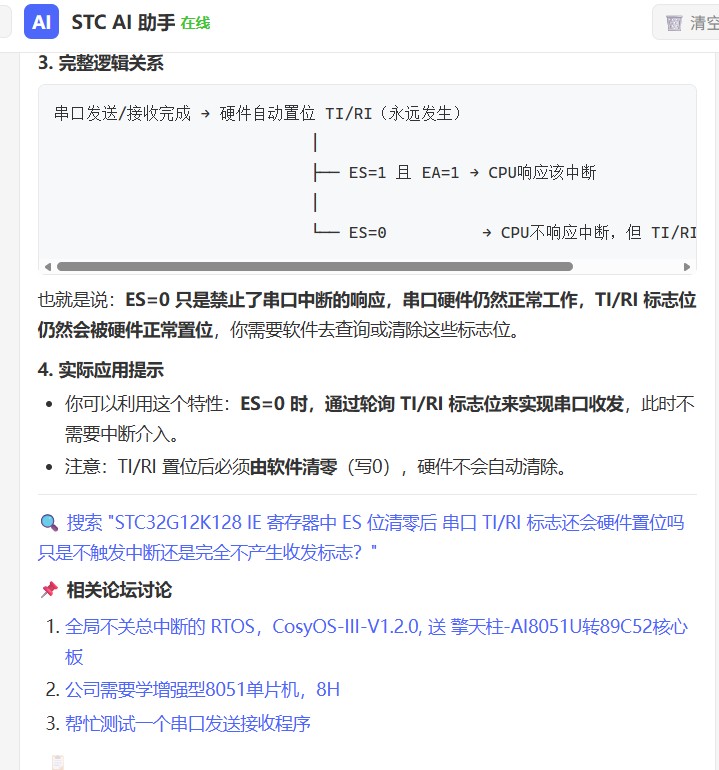
Task: Open the 帮忙测试一个串口发送接收程序 forum link
Action: [188, 723]
